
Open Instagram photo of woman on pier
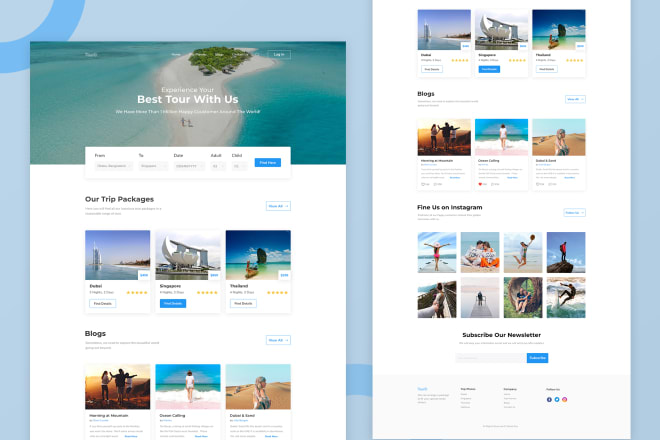click(x=437, y=252)
